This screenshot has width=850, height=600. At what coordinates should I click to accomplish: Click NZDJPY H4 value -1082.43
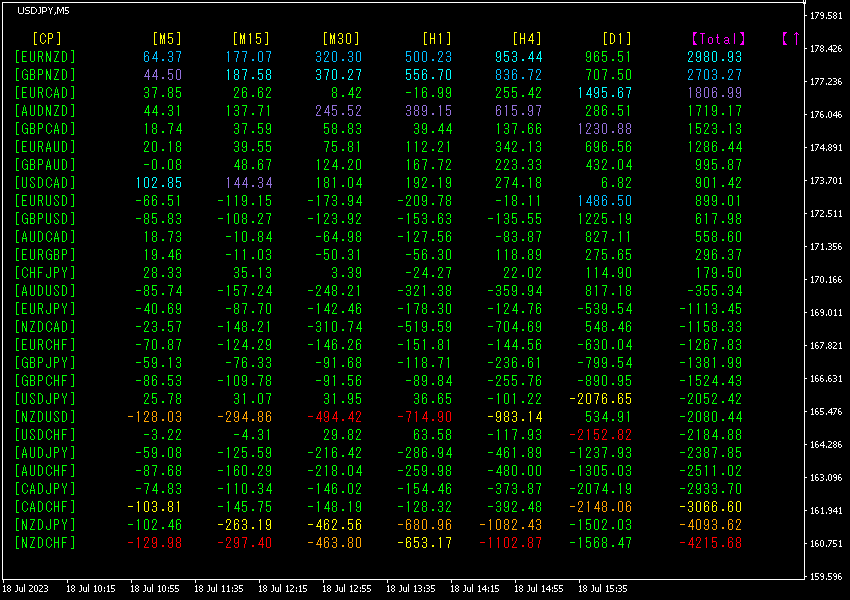[x=511, y=525]
